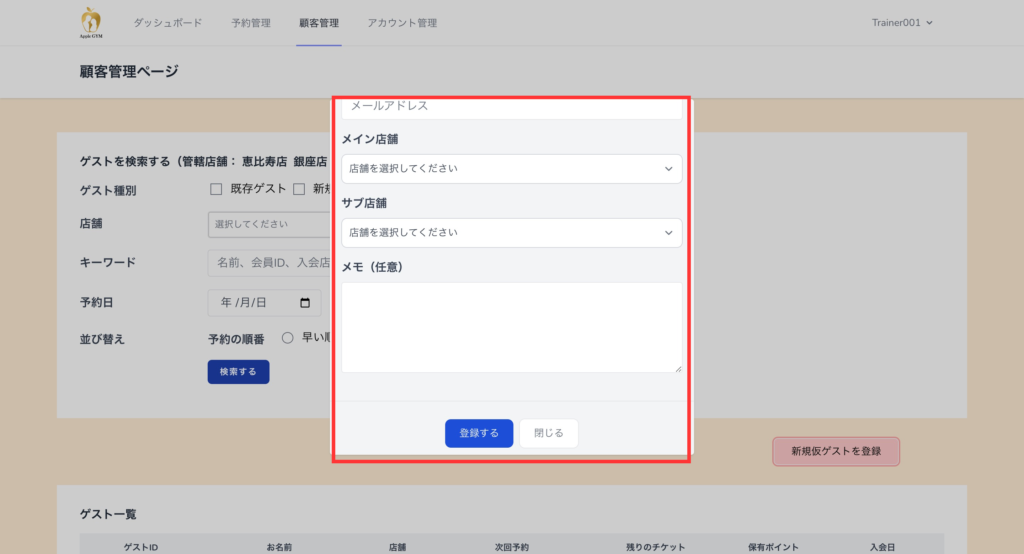Select the 早い順 radio button
Viewport: 1024px width, 554px height.
287,338
